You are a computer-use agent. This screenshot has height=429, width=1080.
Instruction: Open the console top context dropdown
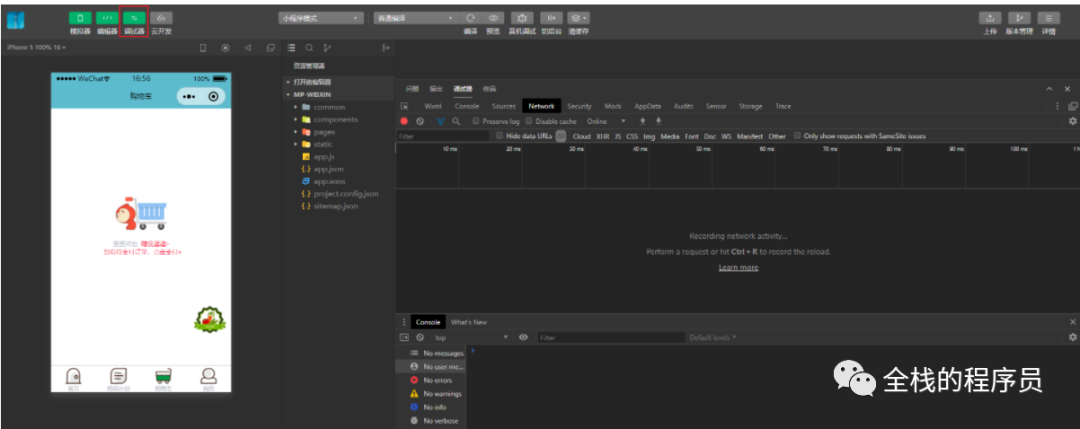(x=471, y=337)
